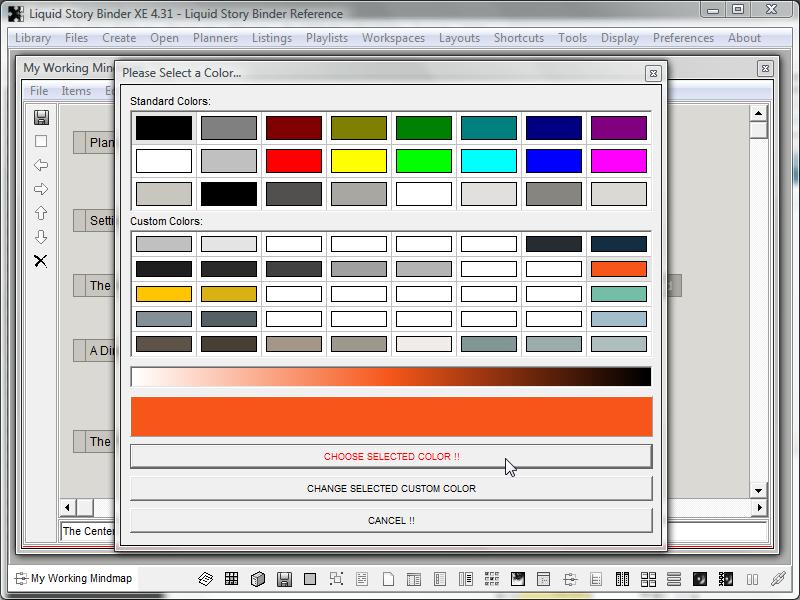Click the 3D cube icon in bottom toolbar

(257, 579)
